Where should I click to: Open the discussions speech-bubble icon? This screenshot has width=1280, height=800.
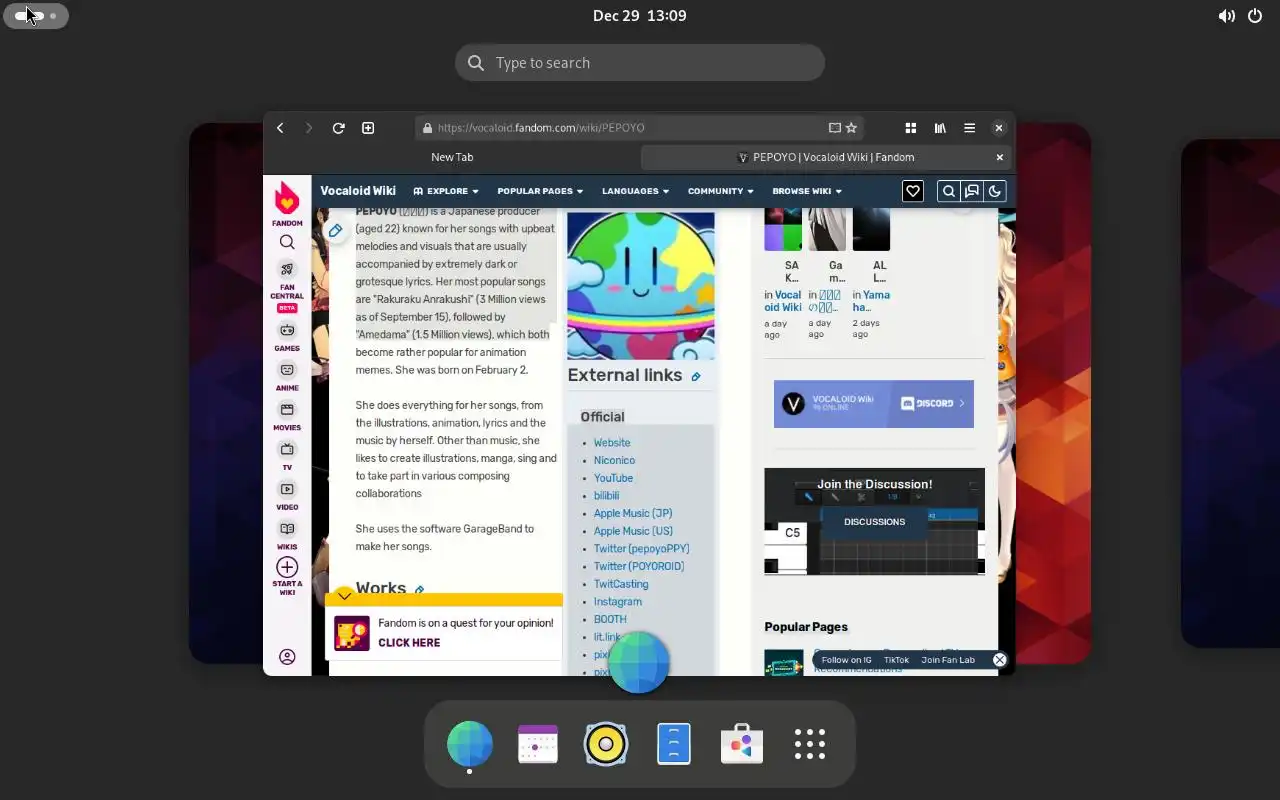[972, 191]
